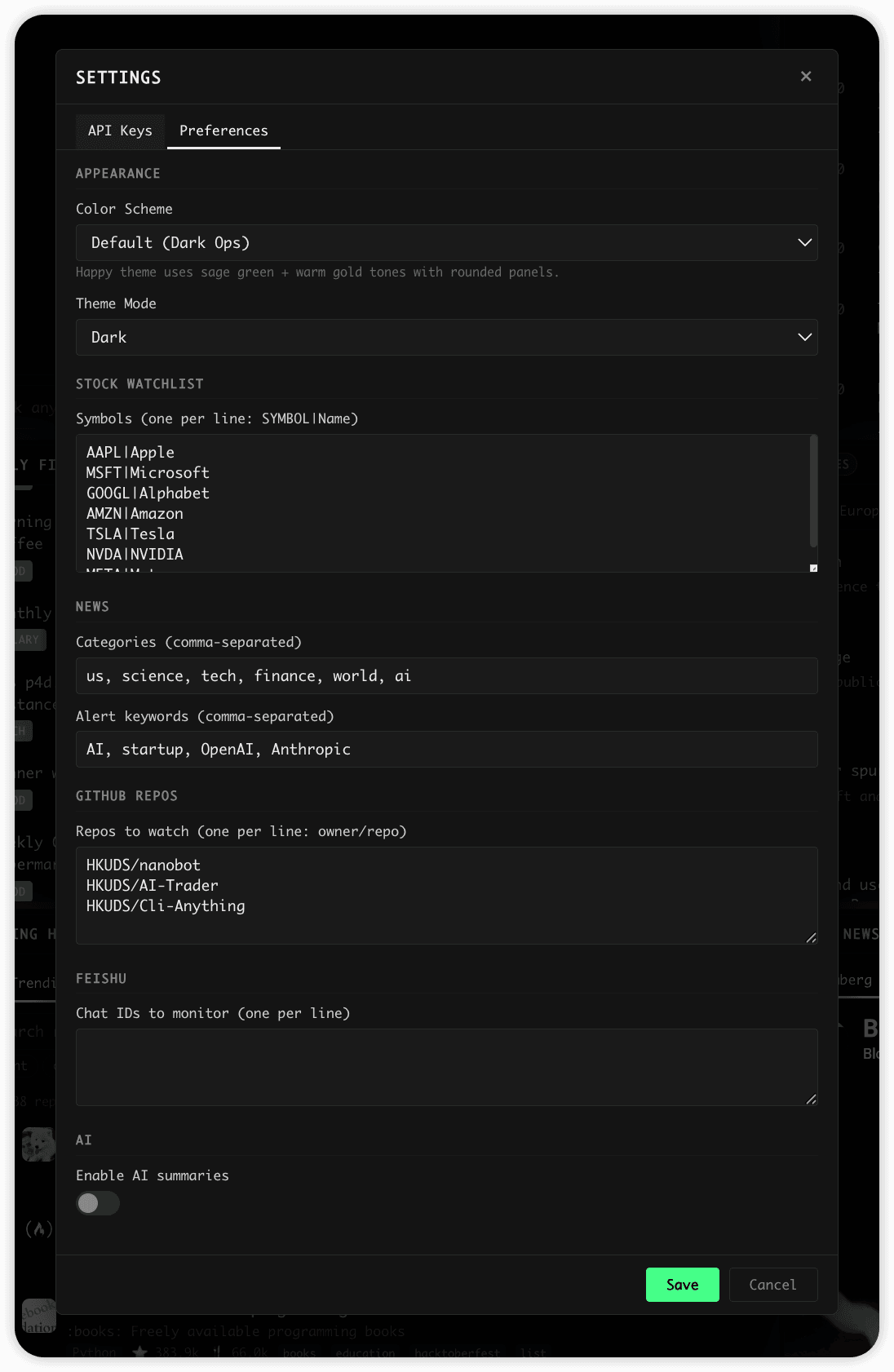Click the Repos to watch textarea
This screenshot has width=894, height=1372.
point(447,896)
